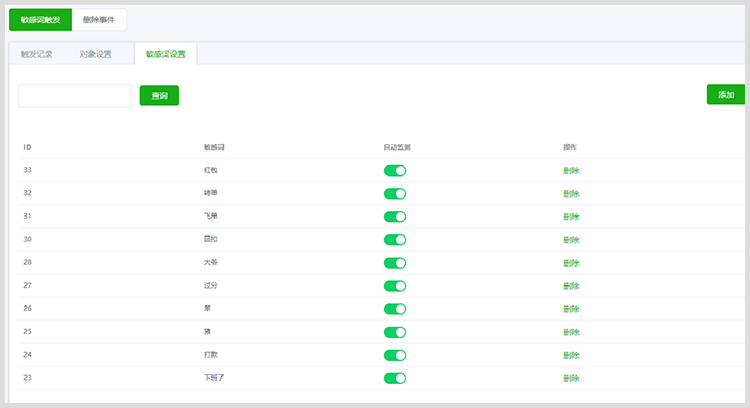Remove the ID 26 entry via 删除

pyautogui.click(x=571, y=309)
